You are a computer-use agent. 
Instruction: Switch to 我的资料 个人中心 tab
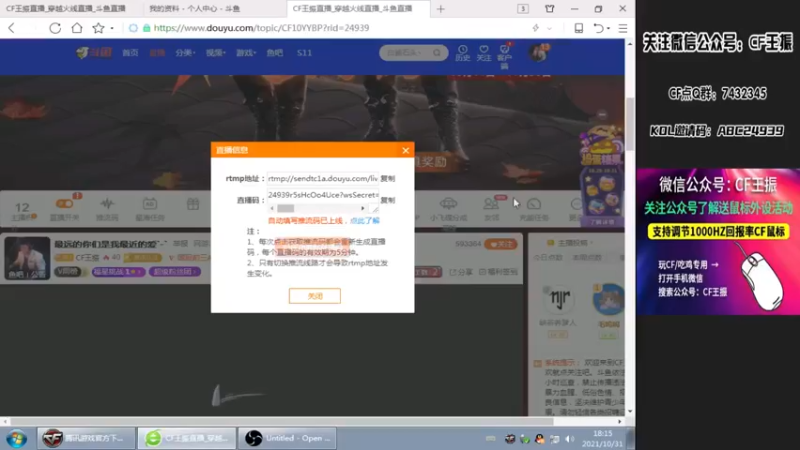tap(194, 9)
